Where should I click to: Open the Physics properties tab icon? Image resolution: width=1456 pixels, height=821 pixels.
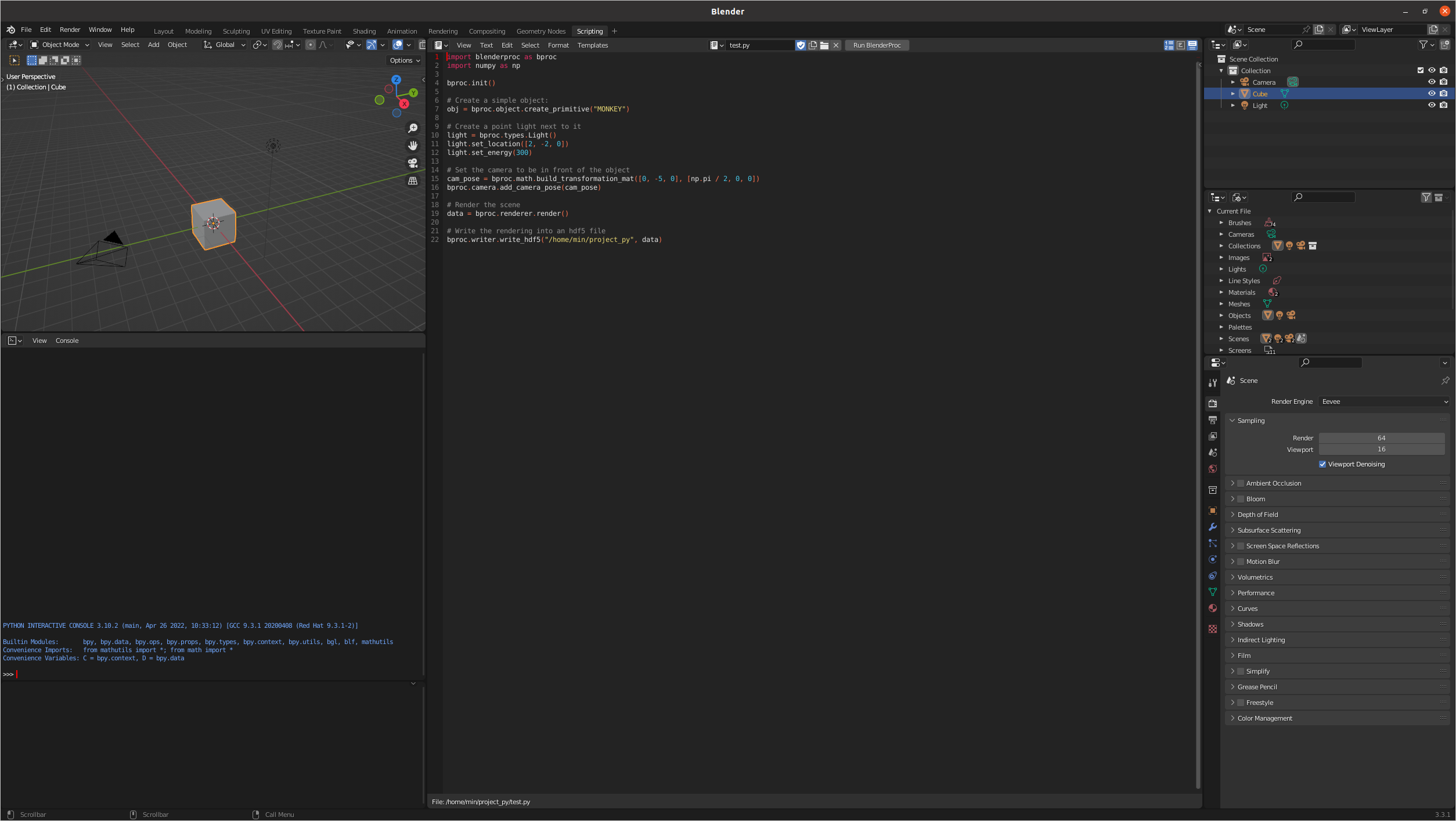click(1213, 559)
